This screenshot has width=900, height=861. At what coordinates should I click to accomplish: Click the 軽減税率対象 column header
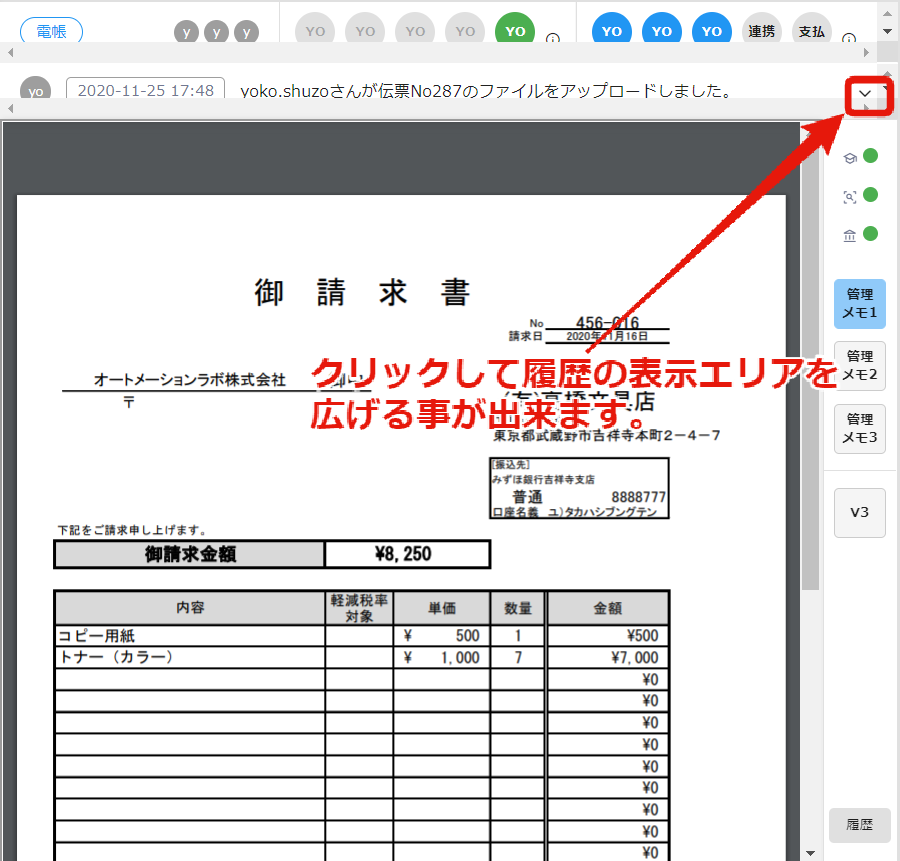pos(359,608)
